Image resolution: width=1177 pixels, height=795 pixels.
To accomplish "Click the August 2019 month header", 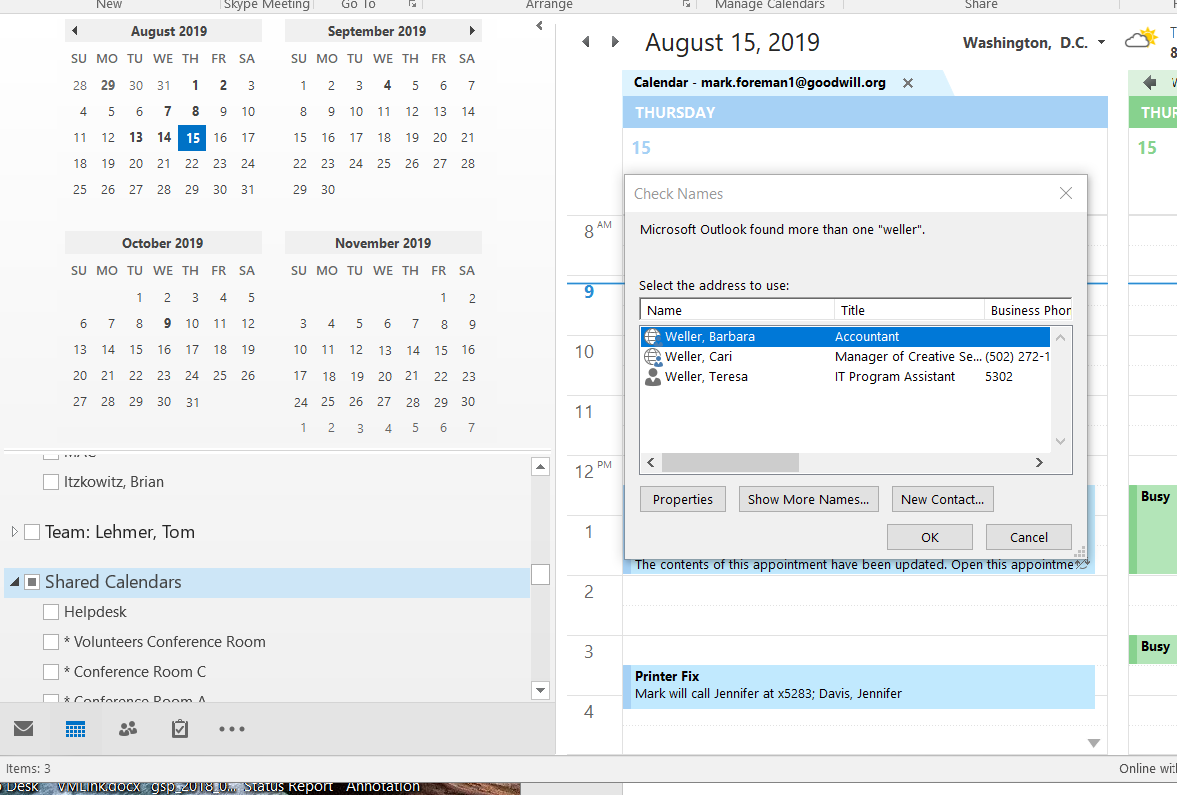I will (x=169, y=31).
